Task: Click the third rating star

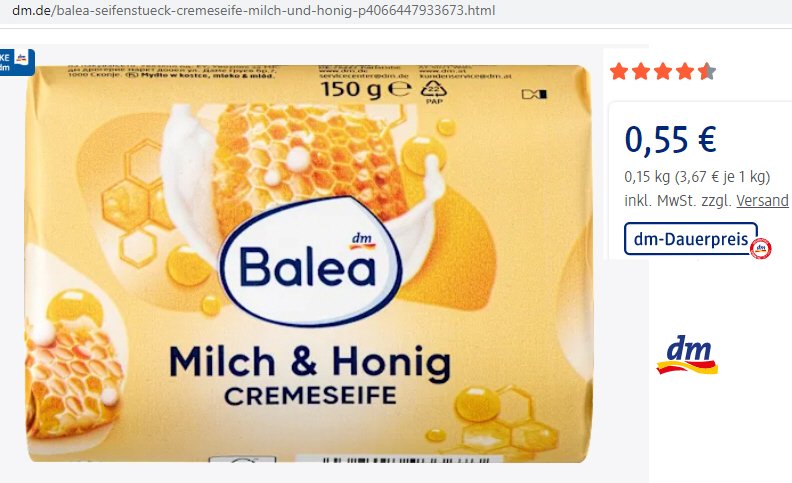Action: pyautogui.click(x=663, y=72)
